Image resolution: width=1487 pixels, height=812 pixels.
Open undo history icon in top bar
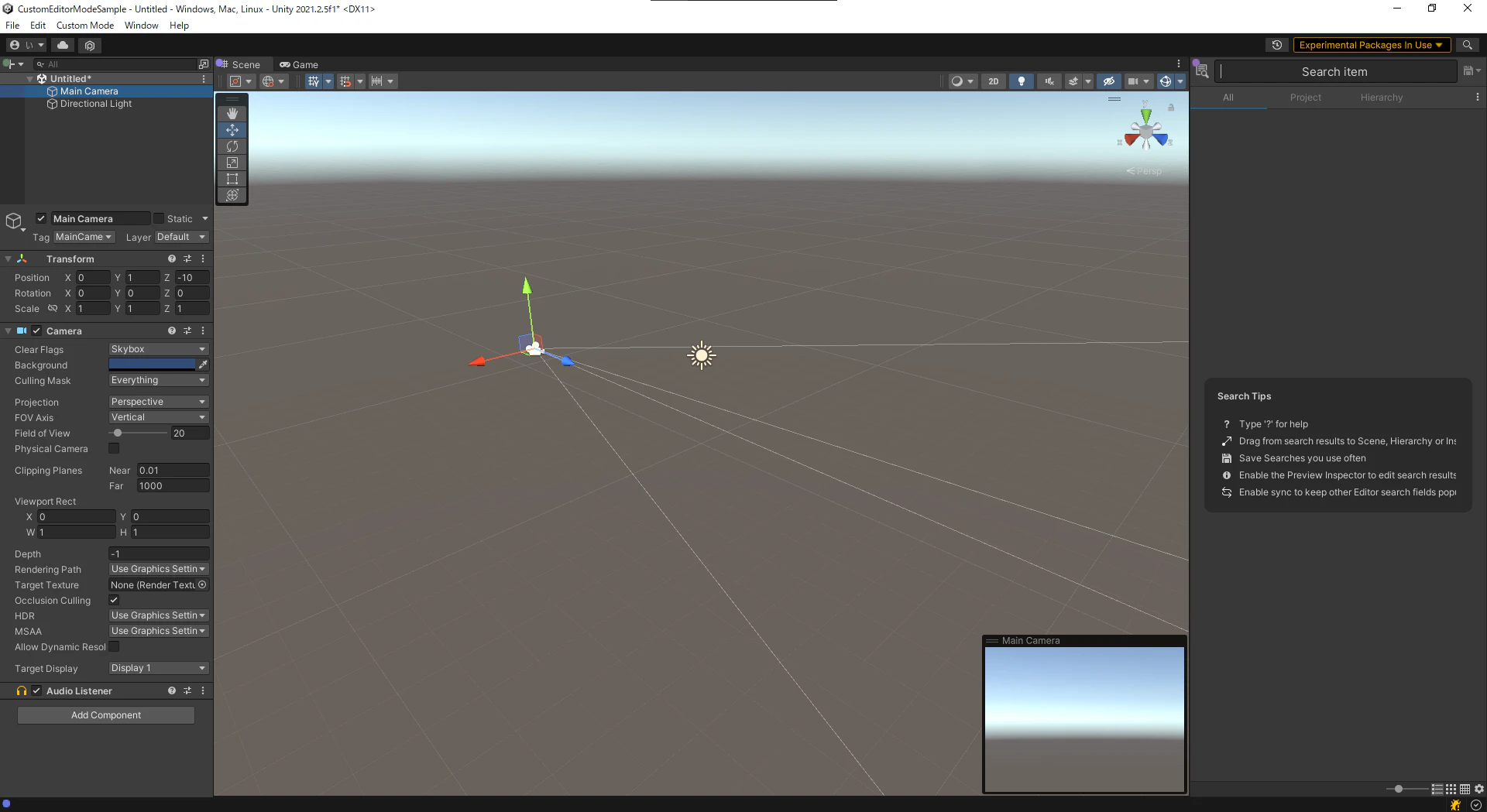[x=1277, y=45]
